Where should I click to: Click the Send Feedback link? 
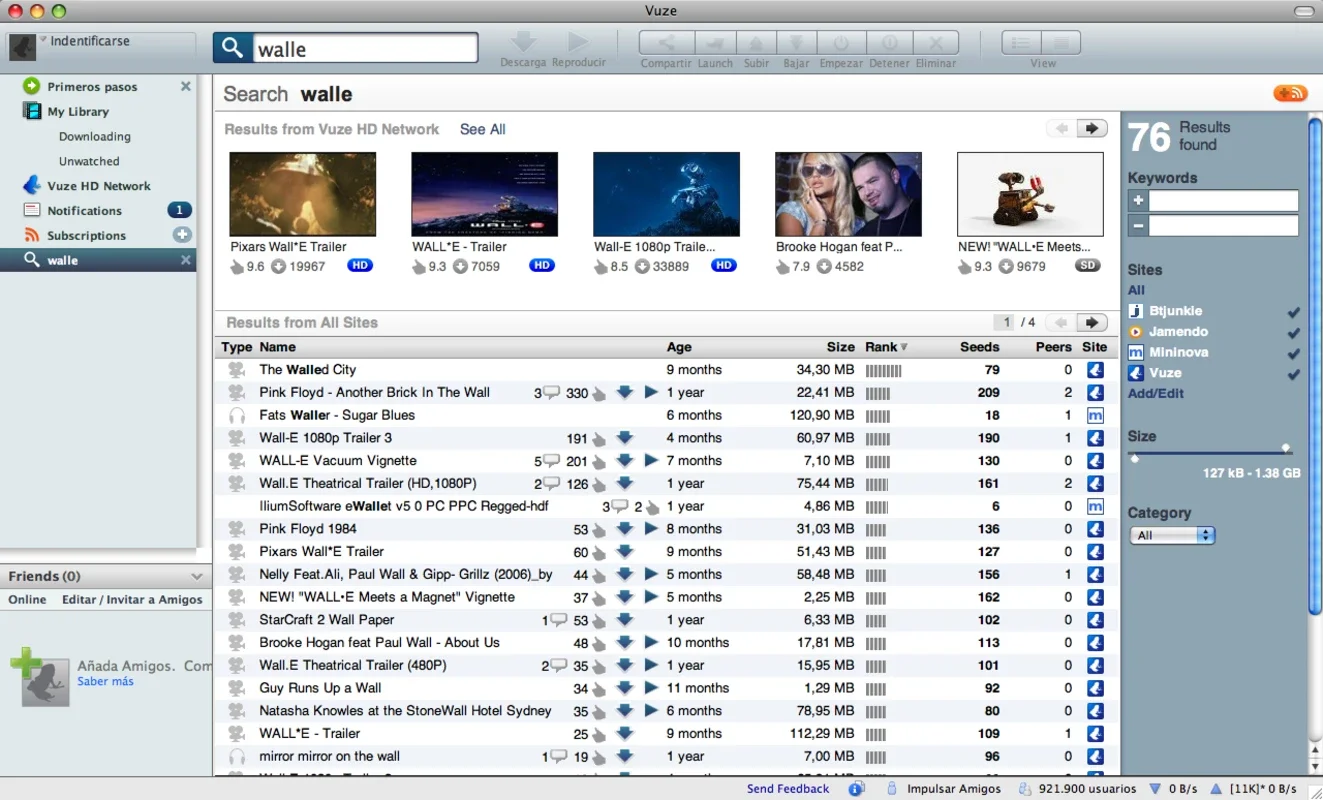(788, 789)
